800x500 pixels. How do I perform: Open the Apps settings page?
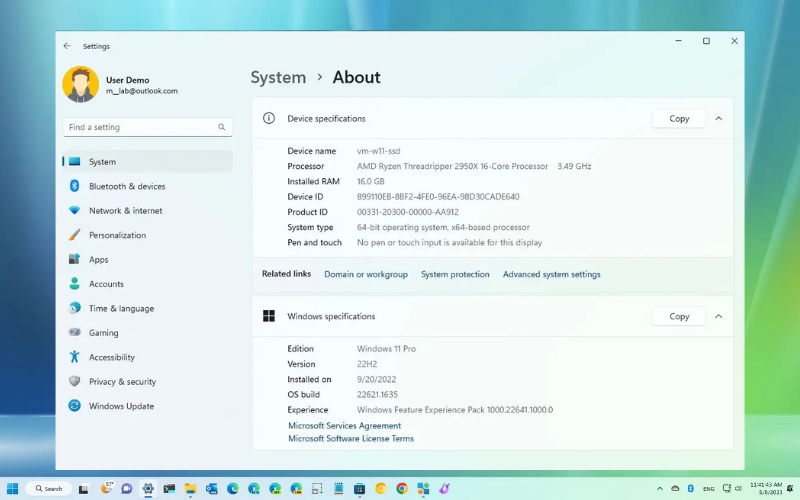147,260
